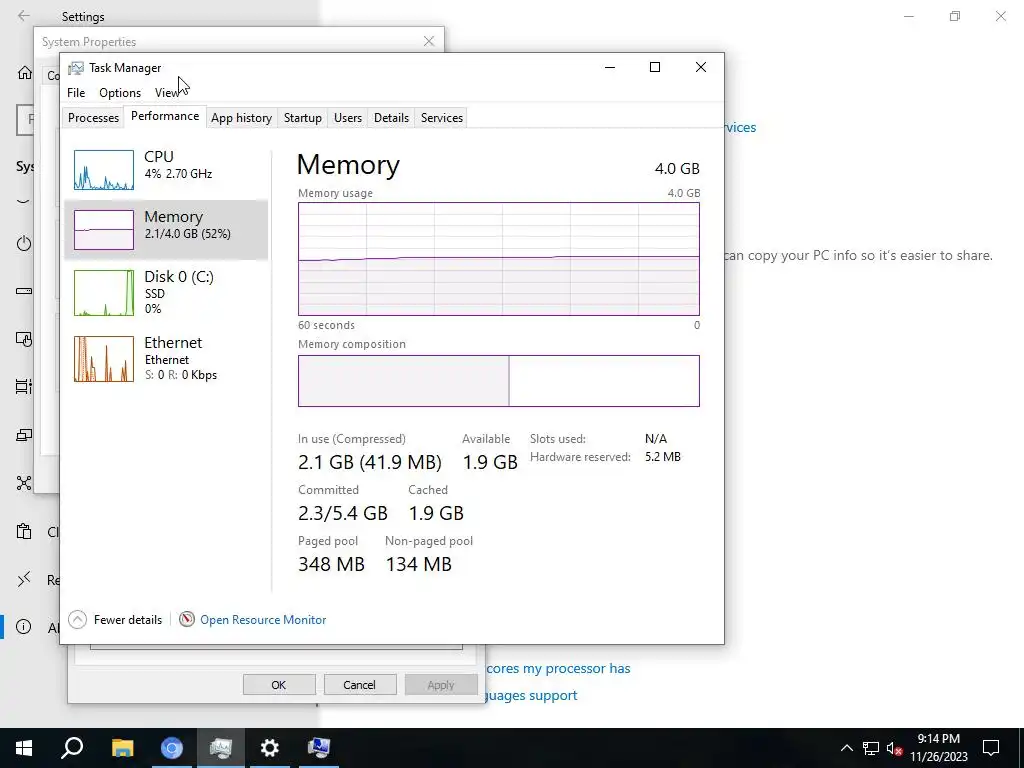Click OK in System Properties dialog

279,684
